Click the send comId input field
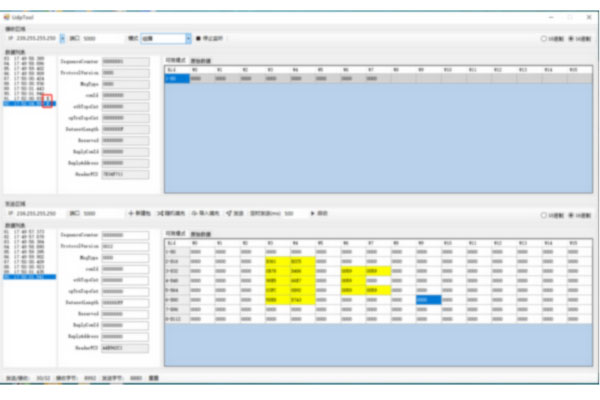This screenshot has width=600, height=400. (126, 269)
